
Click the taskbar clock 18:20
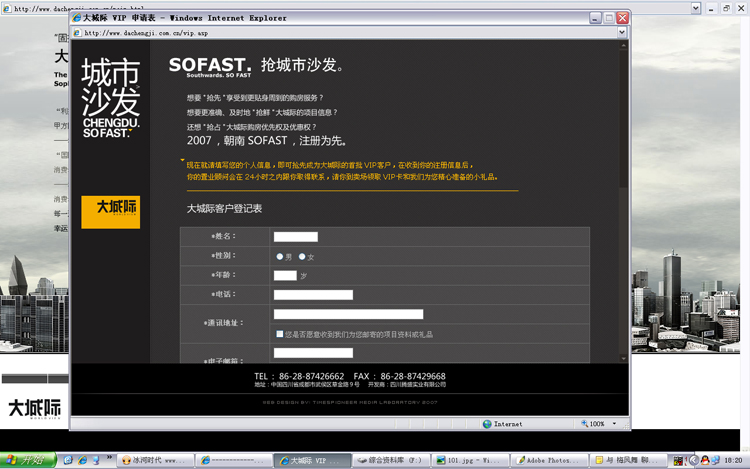tap(733, 460)
